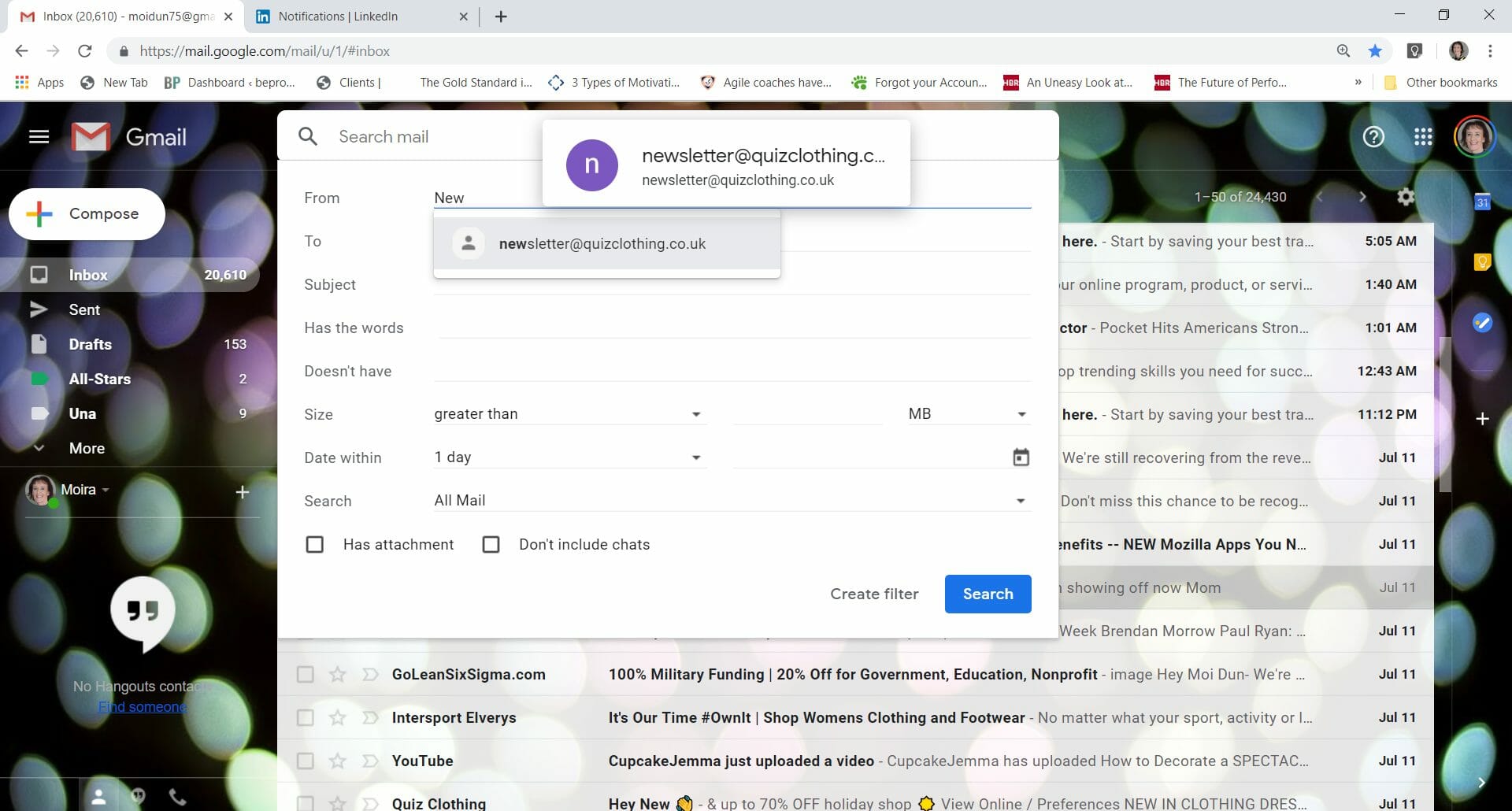Open Other bookmarks folder
The width and height of the screenshot is (1512, 811).
coord(1441,82)
